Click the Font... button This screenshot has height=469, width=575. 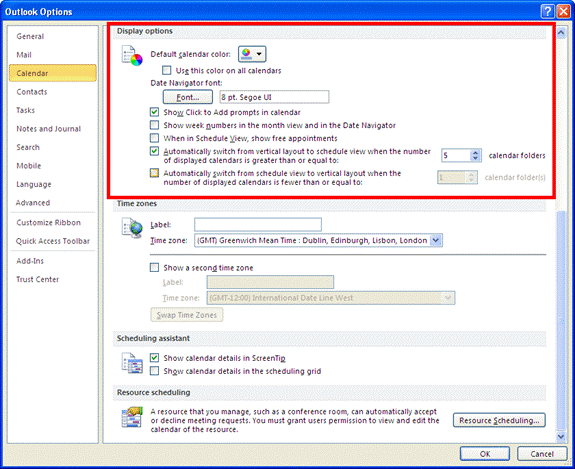(x=188, y=97)
